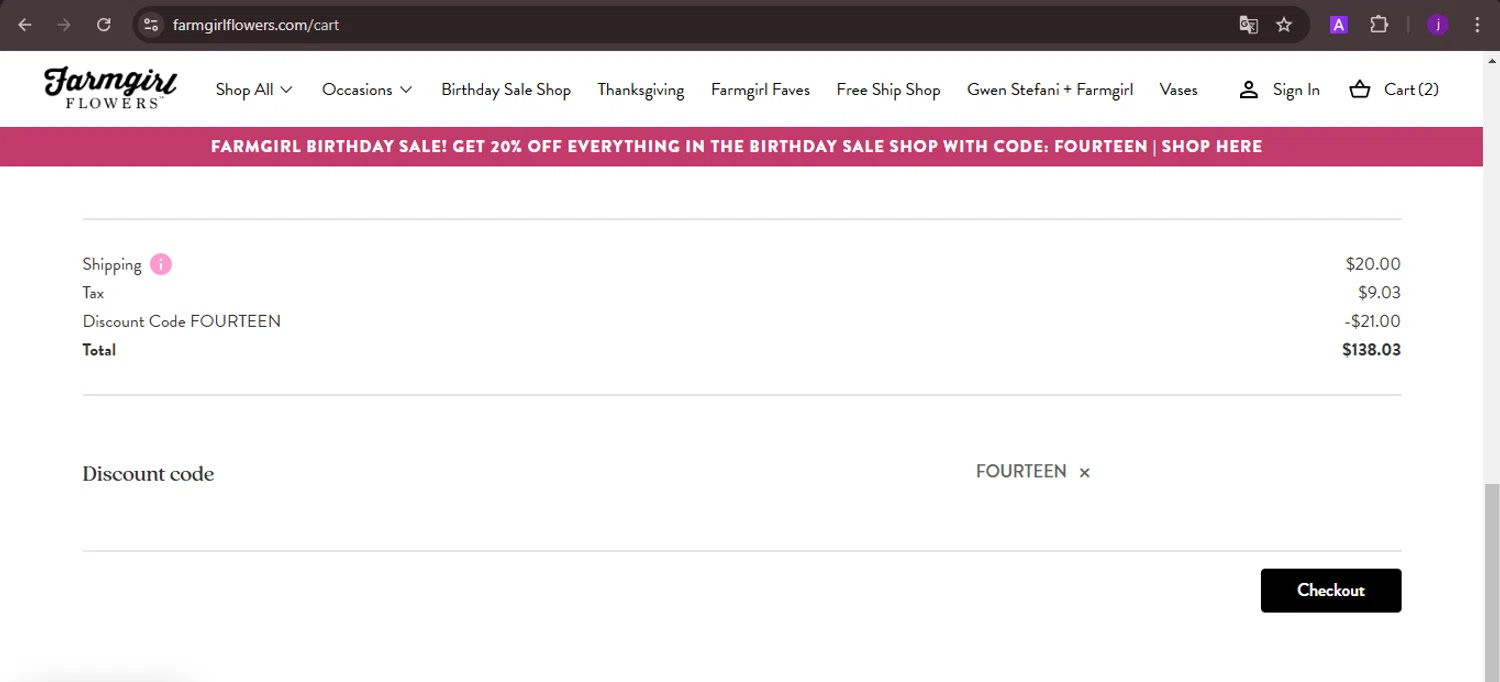This screenshot has height=682, width=1500.
Task: Open the shopping cart basket icon
Action: (1359, 89)
